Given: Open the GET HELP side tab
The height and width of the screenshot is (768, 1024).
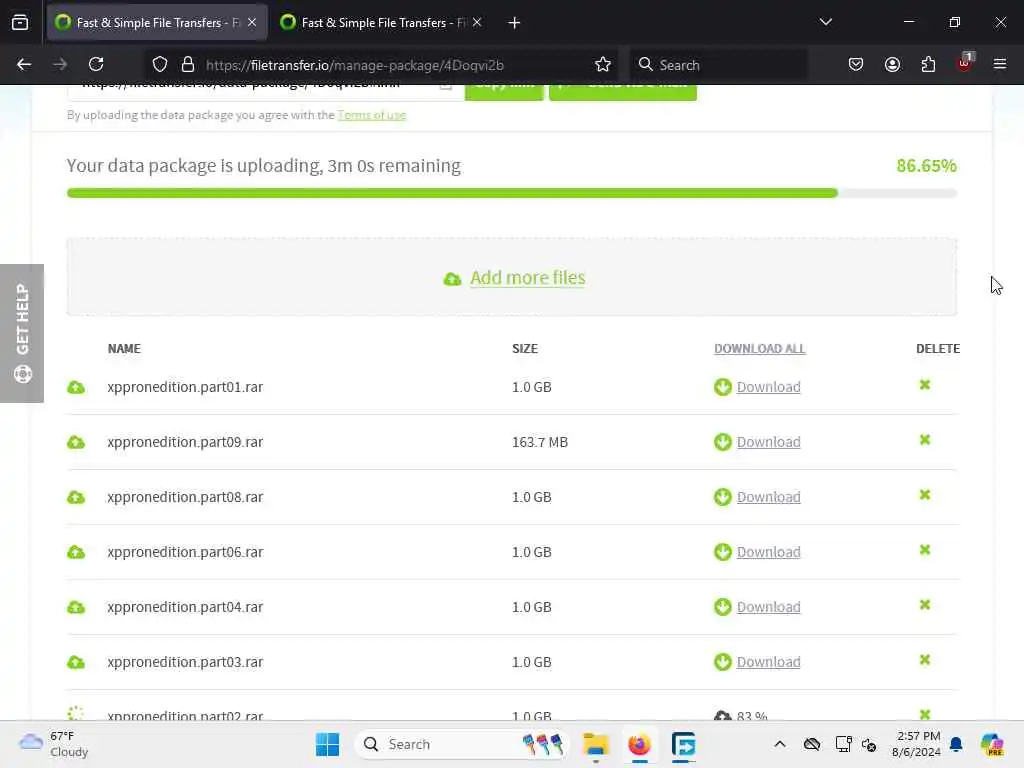Looking at the screenshot, I should pos(22,333).
